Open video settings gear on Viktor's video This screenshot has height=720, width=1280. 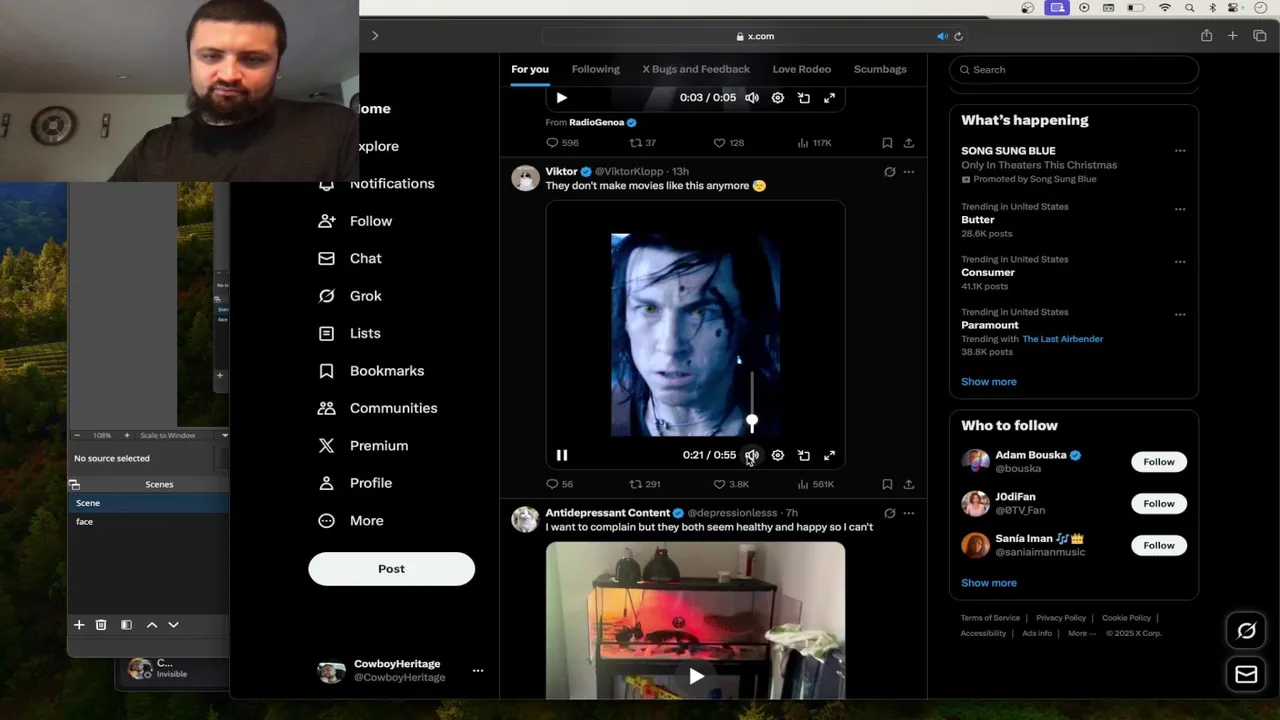click(x=778, y=455)
